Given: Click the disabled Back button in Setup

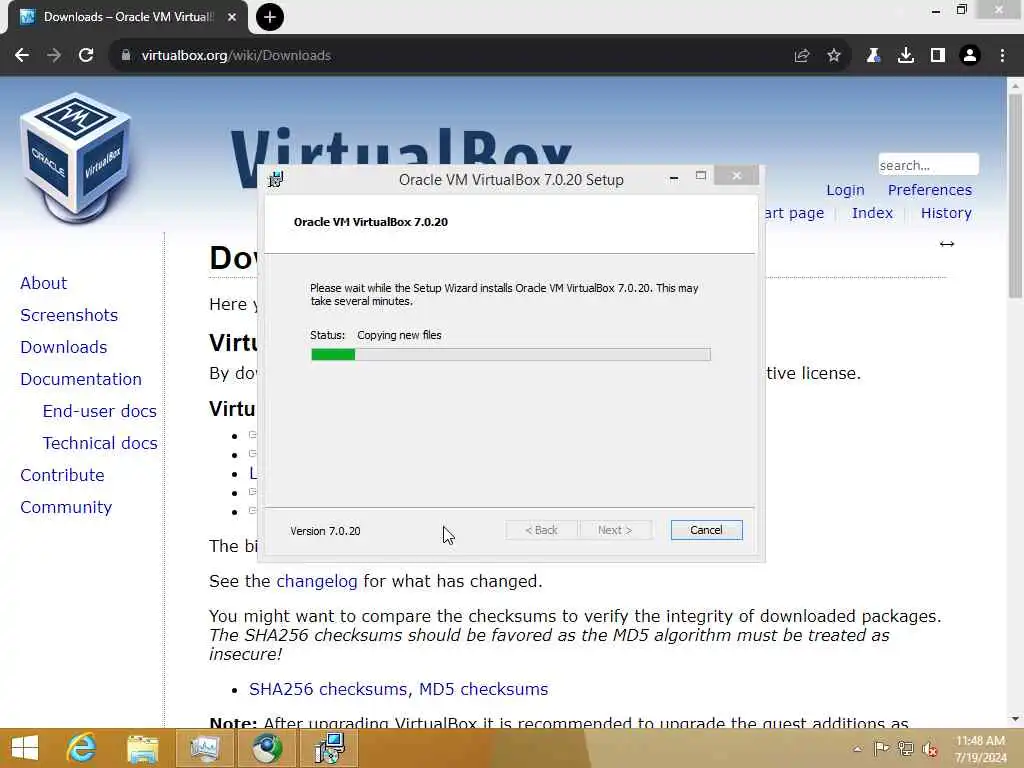Looking at the screenshot, I should tap(541, 530).
